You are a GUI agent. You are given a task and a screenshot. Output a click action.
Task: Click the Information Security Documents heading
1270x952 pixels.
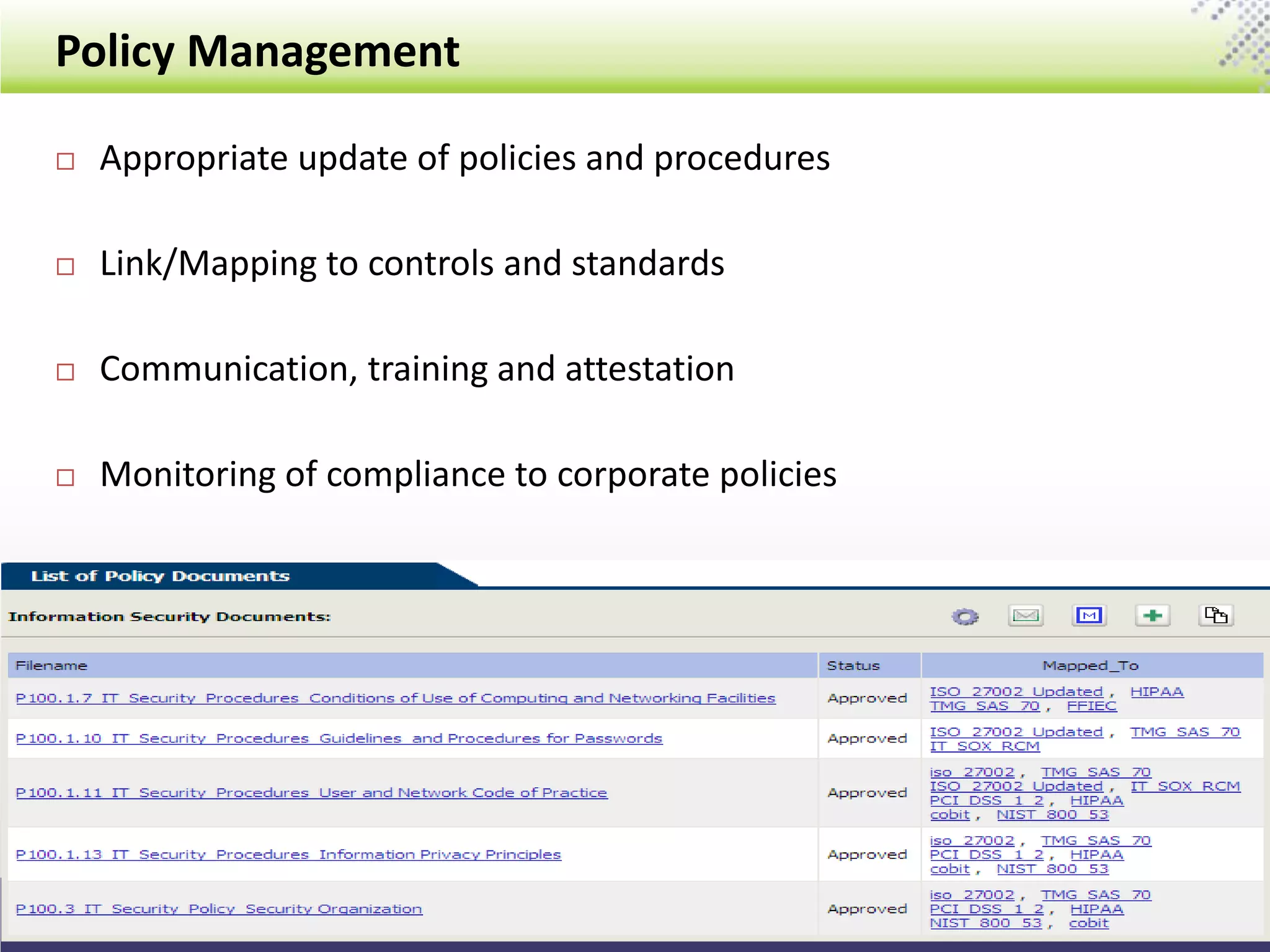169,617
